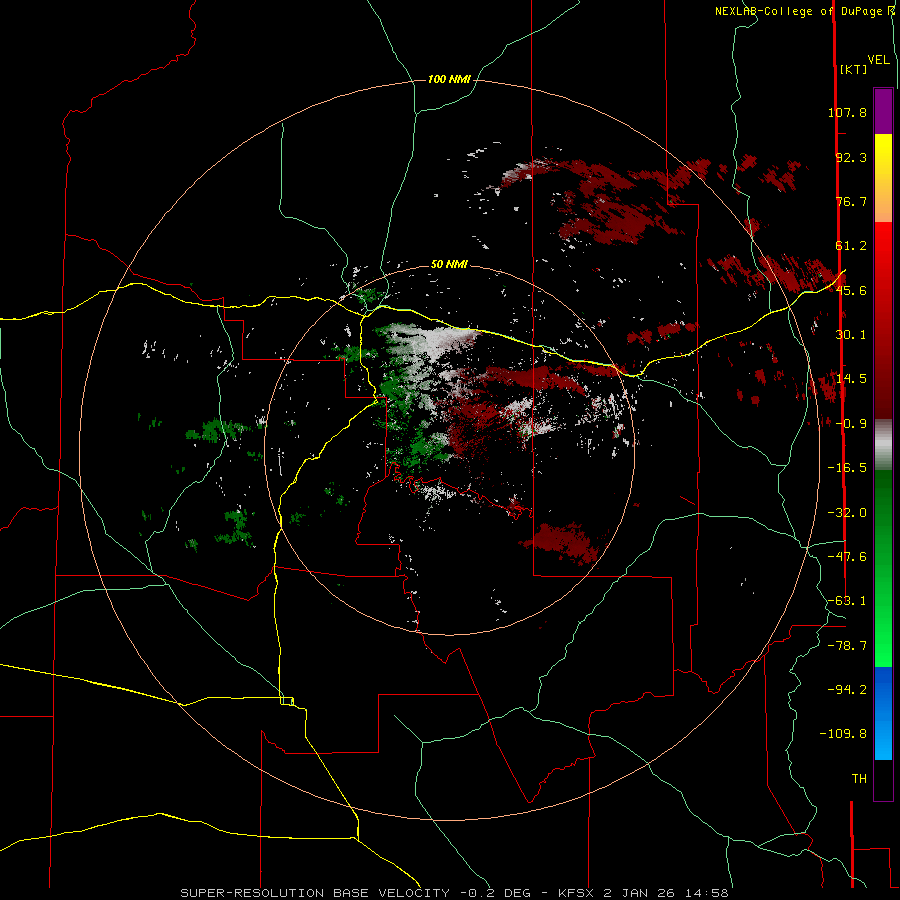
Task: Click the TH label on the legend
Action: point(859,779)
